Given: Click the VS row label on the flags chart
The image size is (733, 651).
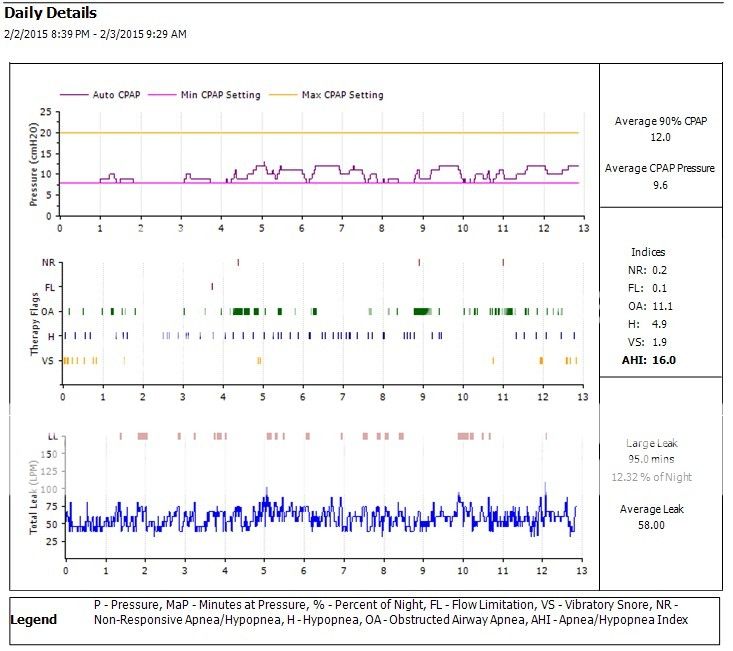Looking at the screenshot, I should pos(48,360).
